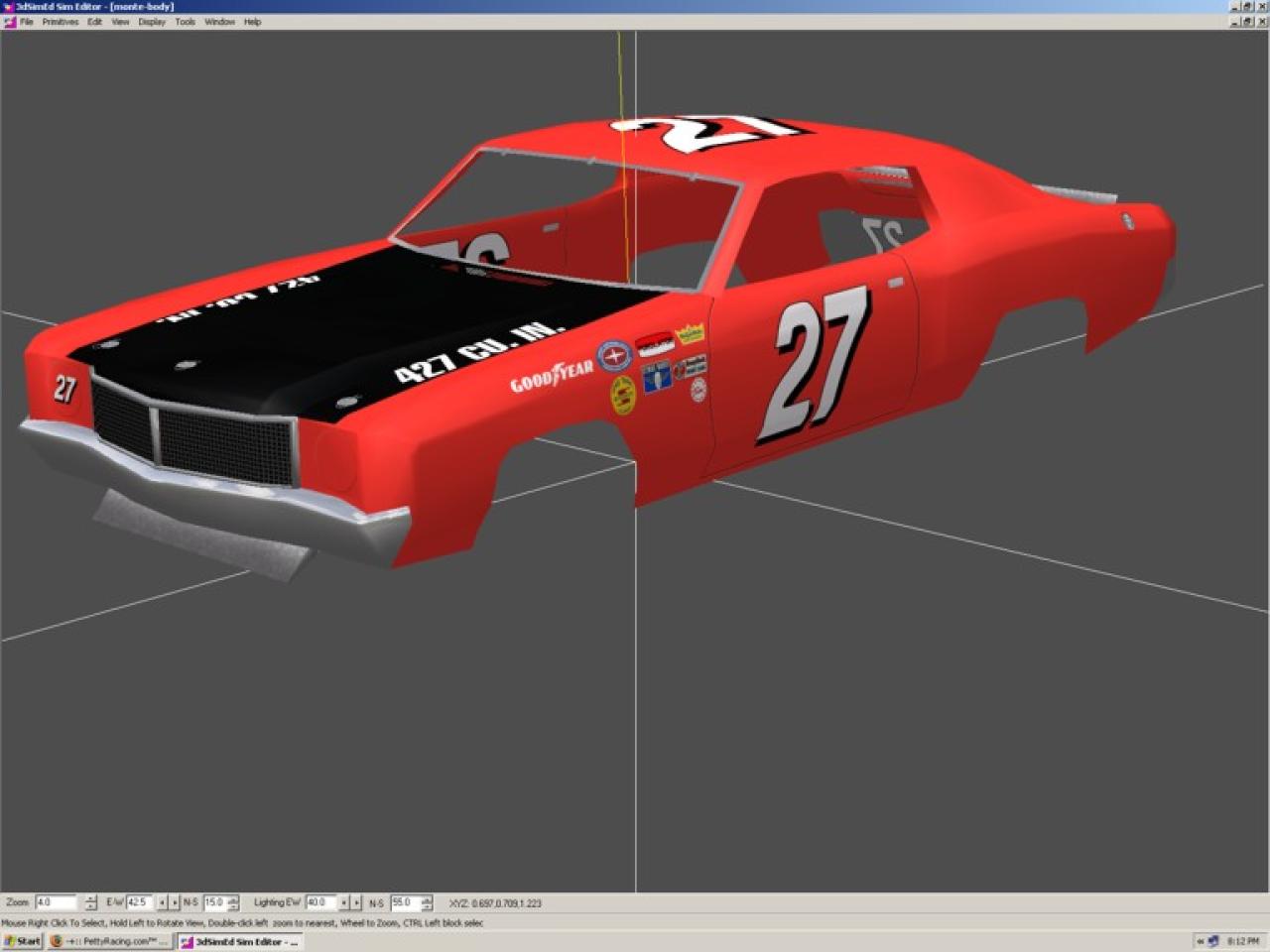Switch to PettyRacing.com browser taskbar button
This screenshot has height=952, width=1270.
109,941
